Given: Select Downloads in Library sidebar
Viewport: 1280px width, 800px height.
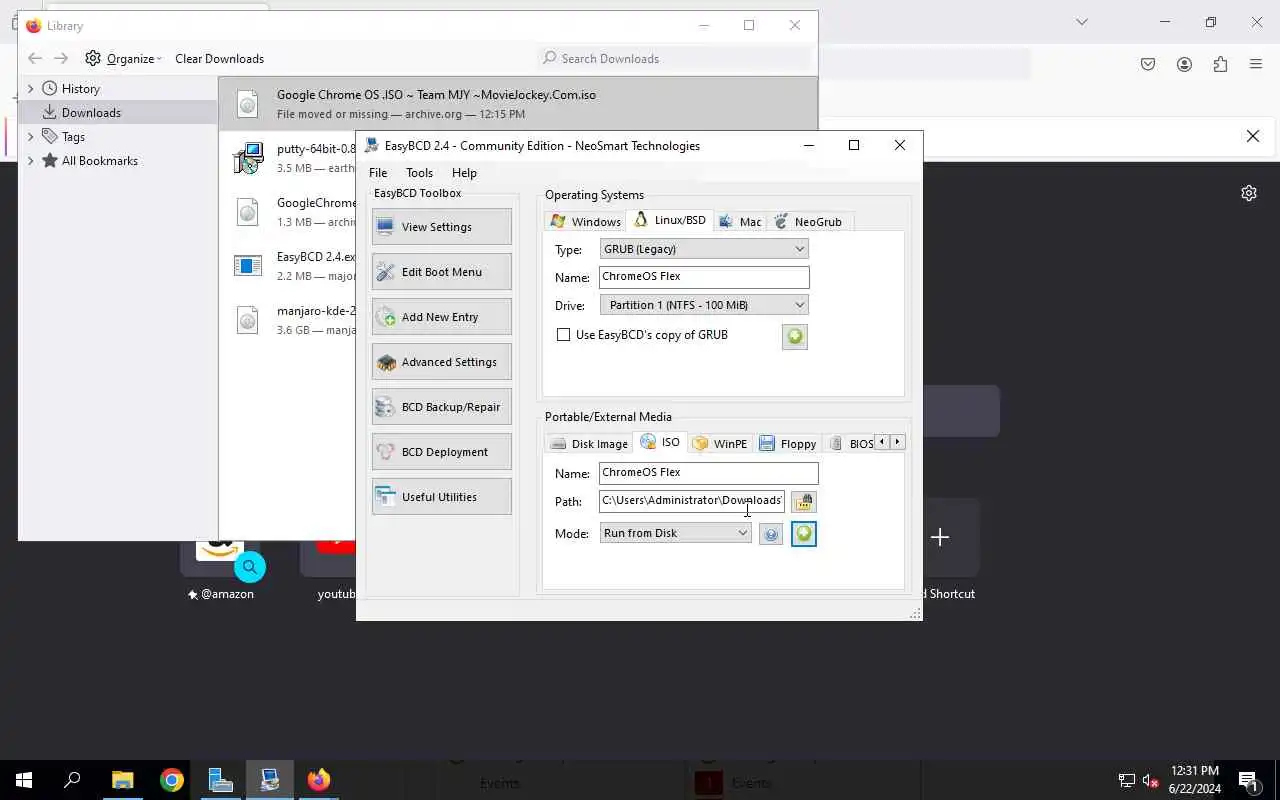Looking at the screenshot, I should [x=118, y=113].
